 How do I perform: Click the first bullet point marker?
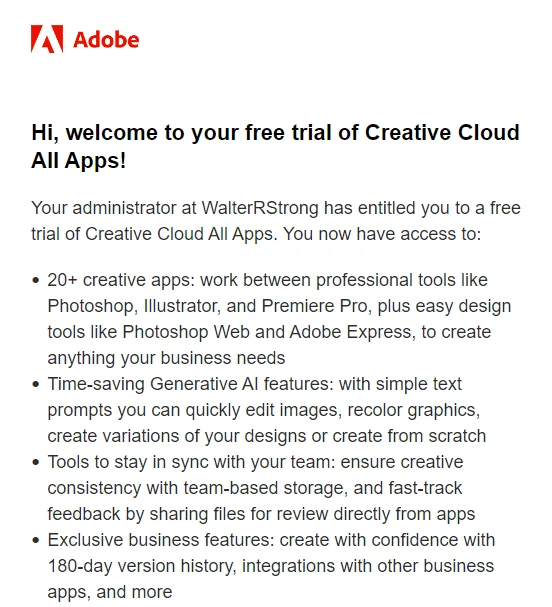click(36, 280)
